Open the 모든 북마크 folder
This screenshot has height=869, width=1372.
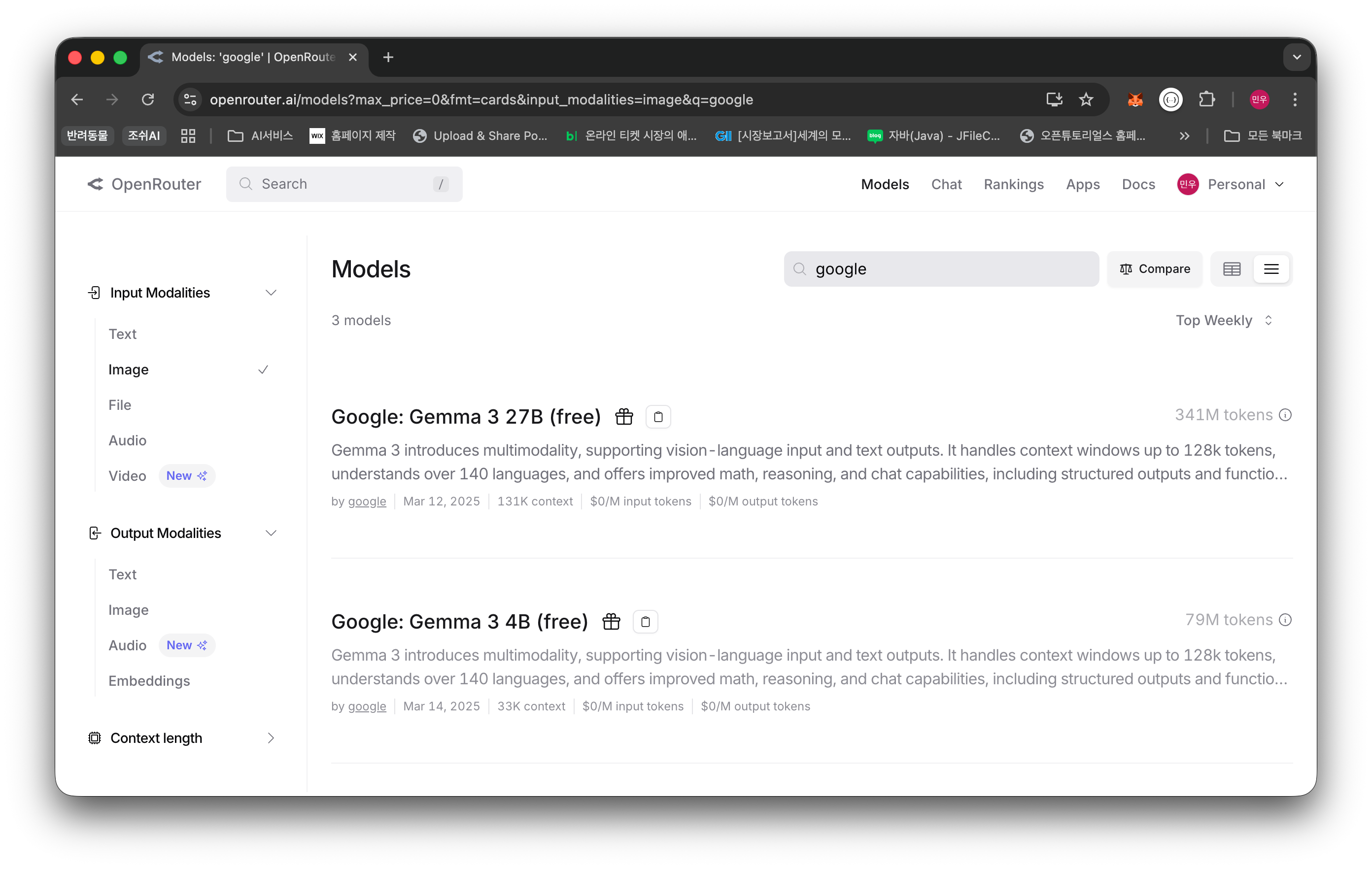coord(1263,135)
